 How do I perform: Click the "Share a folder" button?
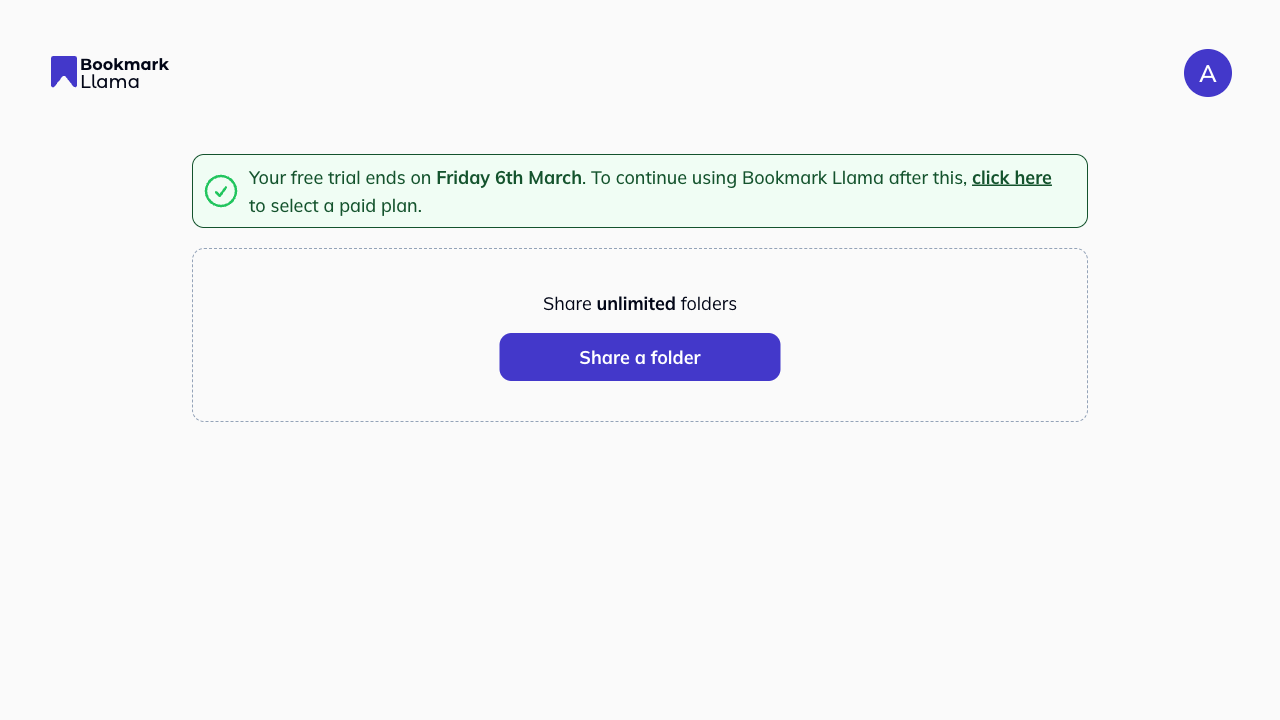(x=640, y=357)
